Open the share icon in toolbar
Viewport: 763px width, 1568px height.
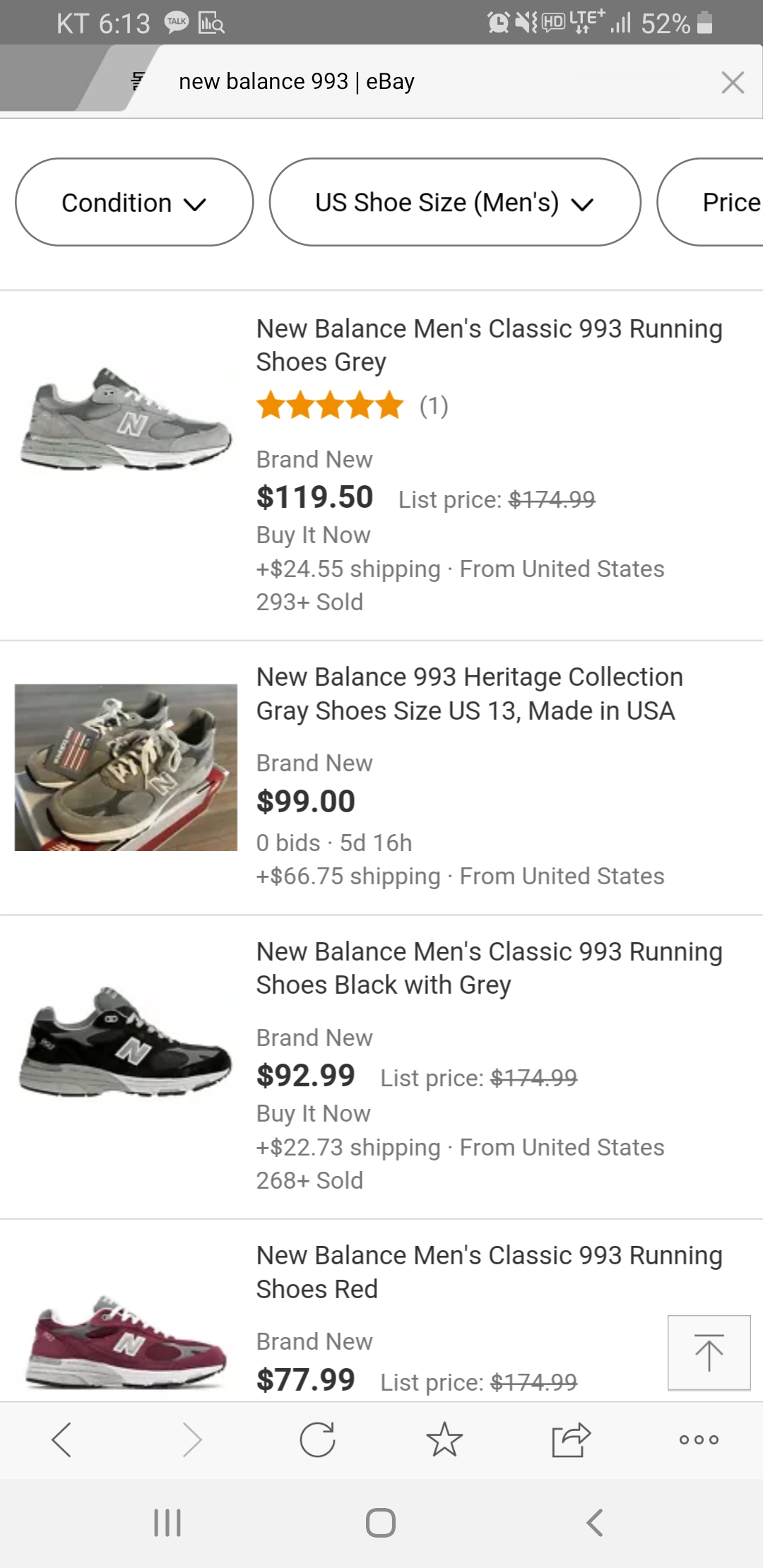[571, 1439]
